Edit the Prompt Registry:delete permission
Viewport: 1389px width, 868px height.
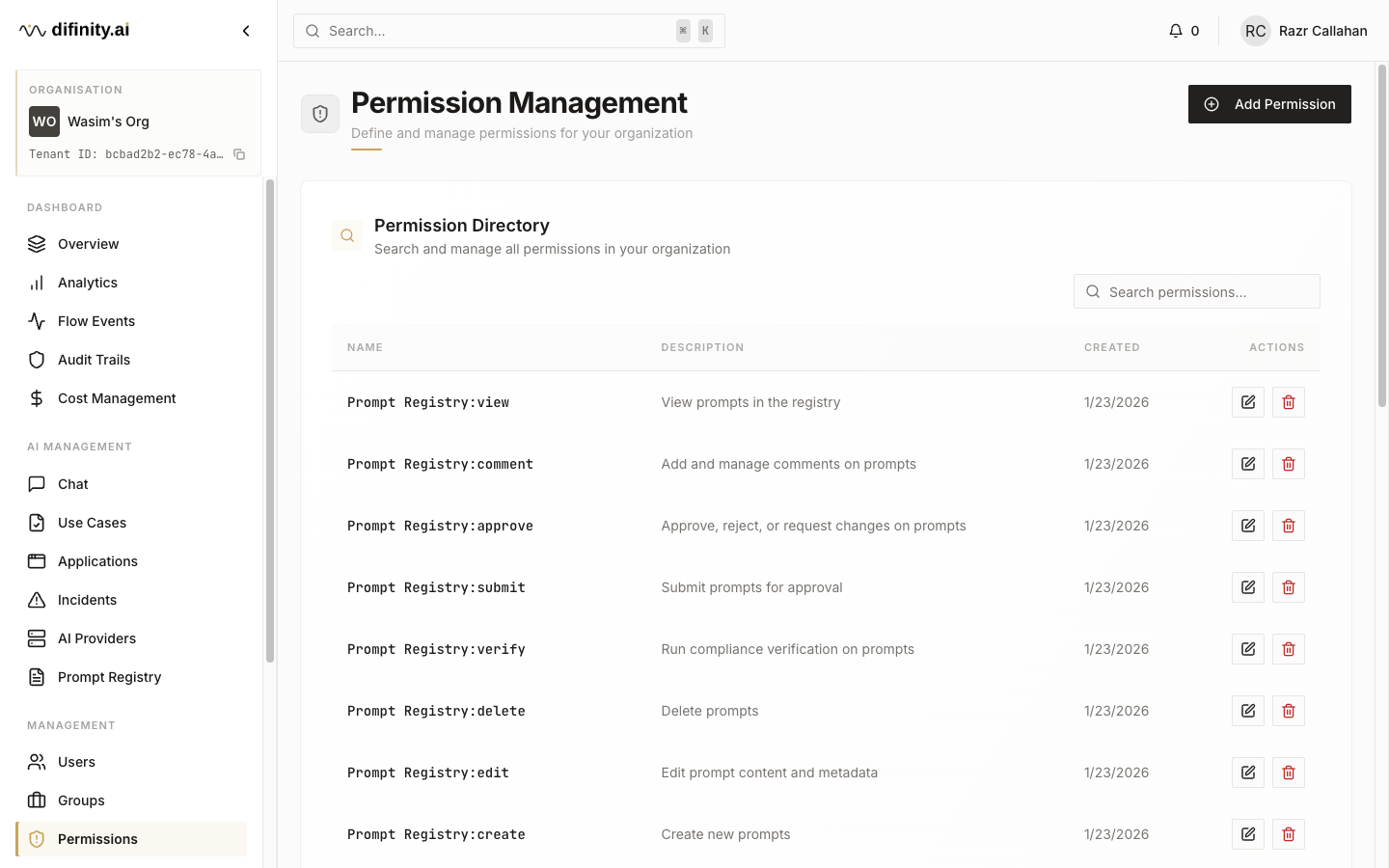[1248, 711]
